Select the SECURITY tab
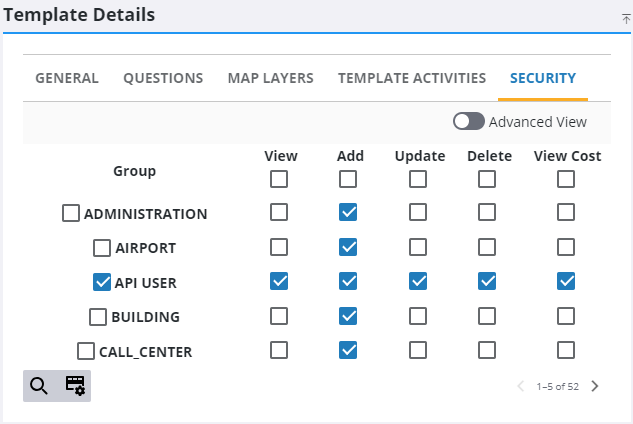This screenshot has height=424, width=633. [x=543, y=78]
